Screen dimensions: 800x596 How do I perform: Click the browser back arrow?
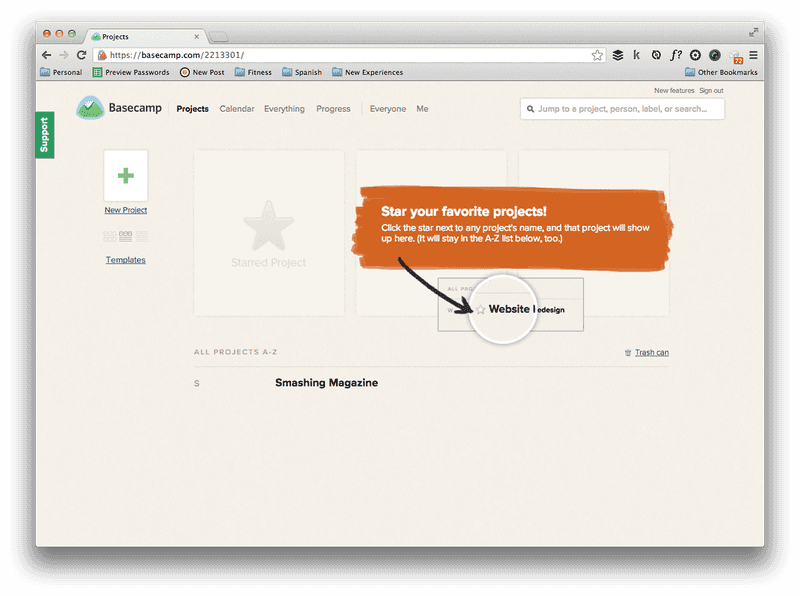(47, 55)
